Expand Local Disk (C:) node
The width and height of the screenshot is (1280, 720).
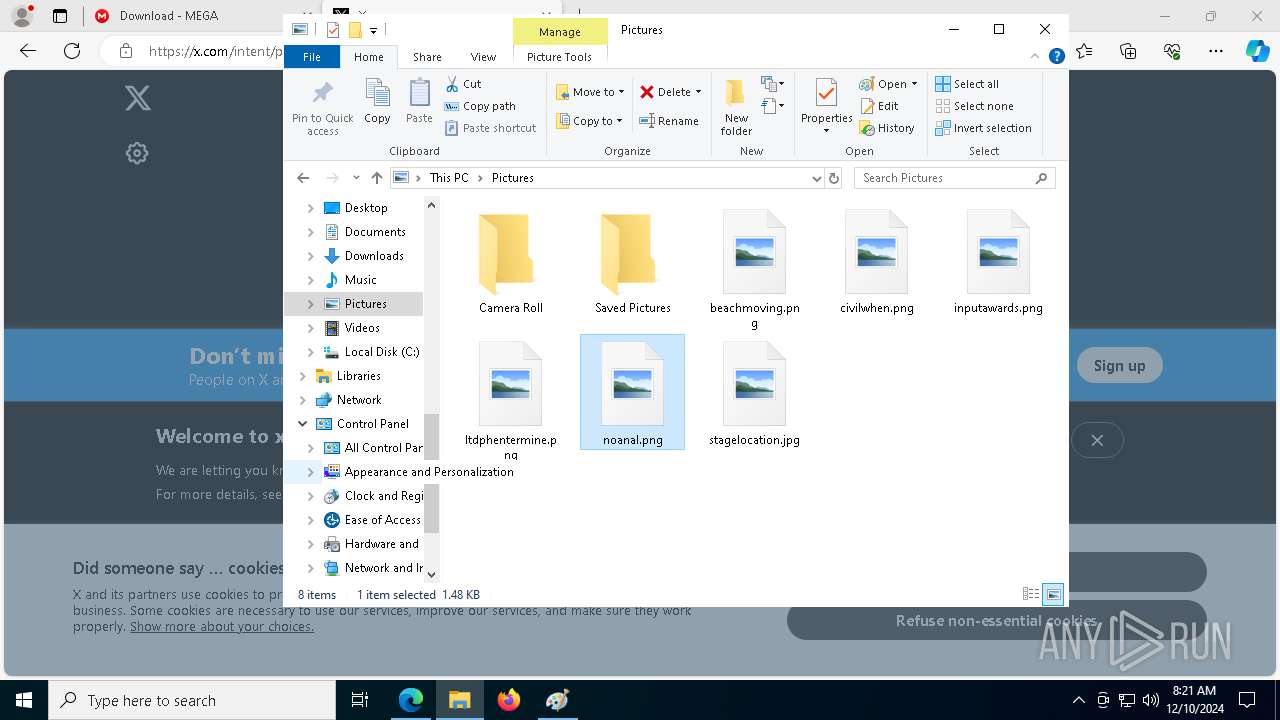click(310, 352)
